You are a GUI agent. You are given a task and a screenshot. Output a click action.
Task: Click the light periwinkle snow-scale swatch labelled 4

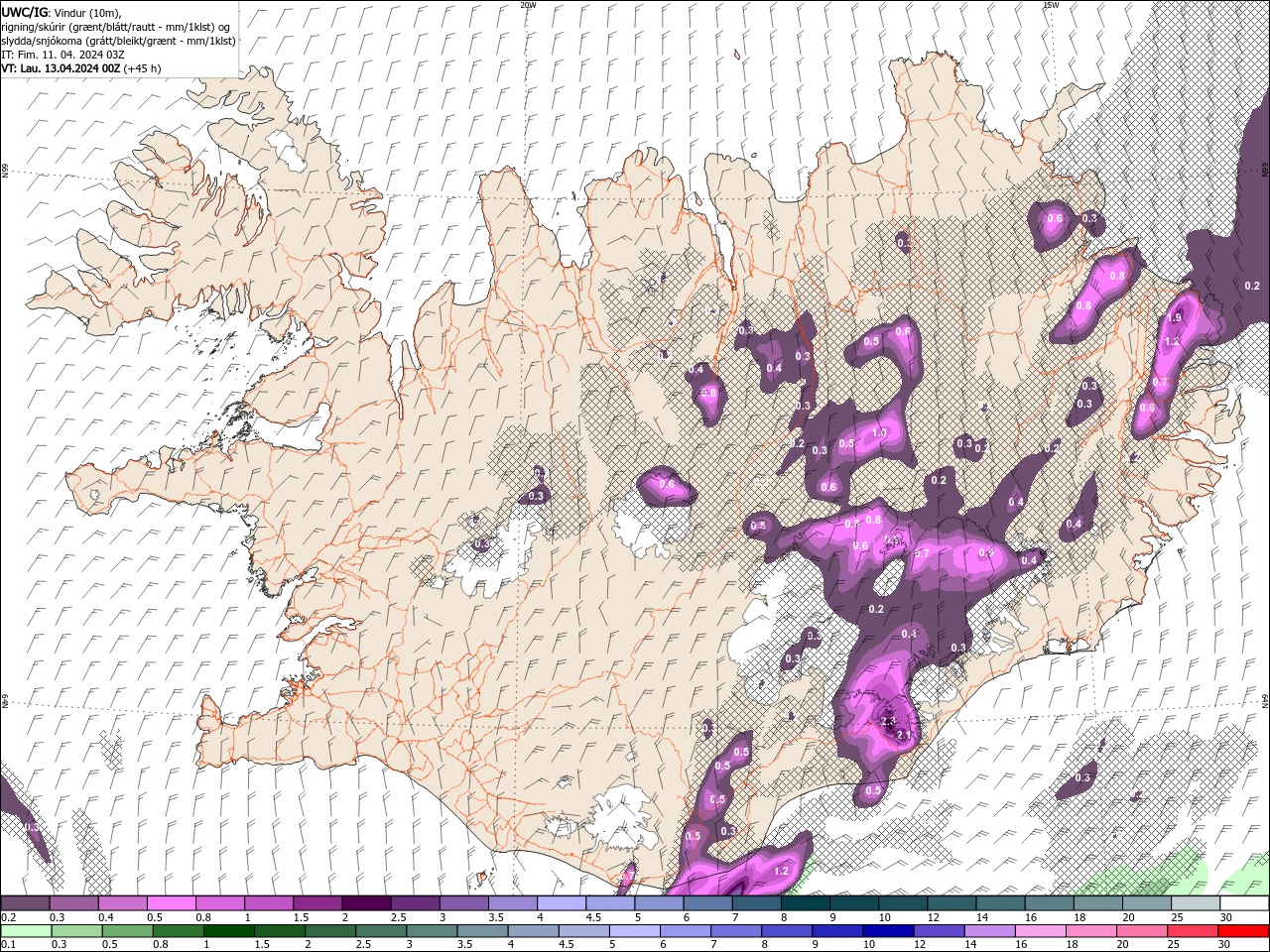(x=561, y=903)
